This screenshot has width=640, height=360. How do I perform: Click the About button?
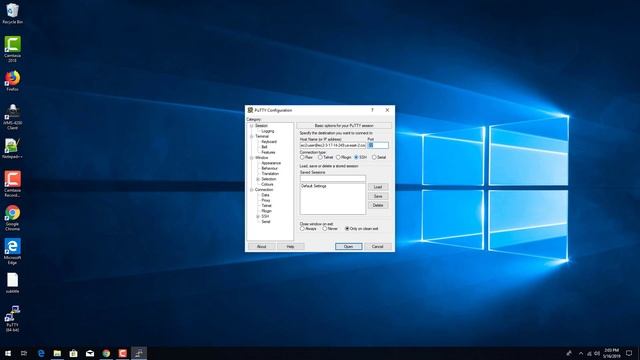point(262,247)
